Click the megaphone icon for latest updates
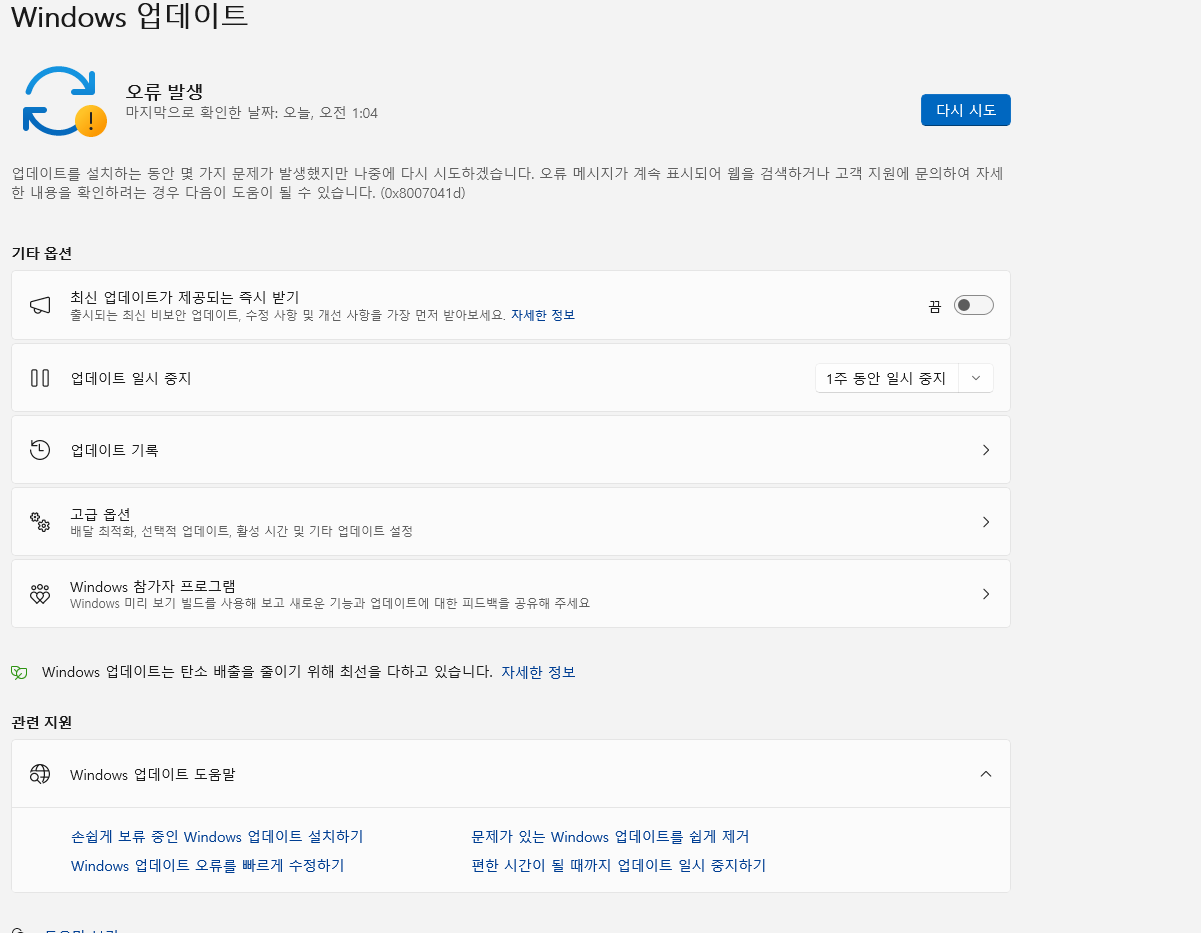This screenshot has width=1201, height=933. point(40,305)
